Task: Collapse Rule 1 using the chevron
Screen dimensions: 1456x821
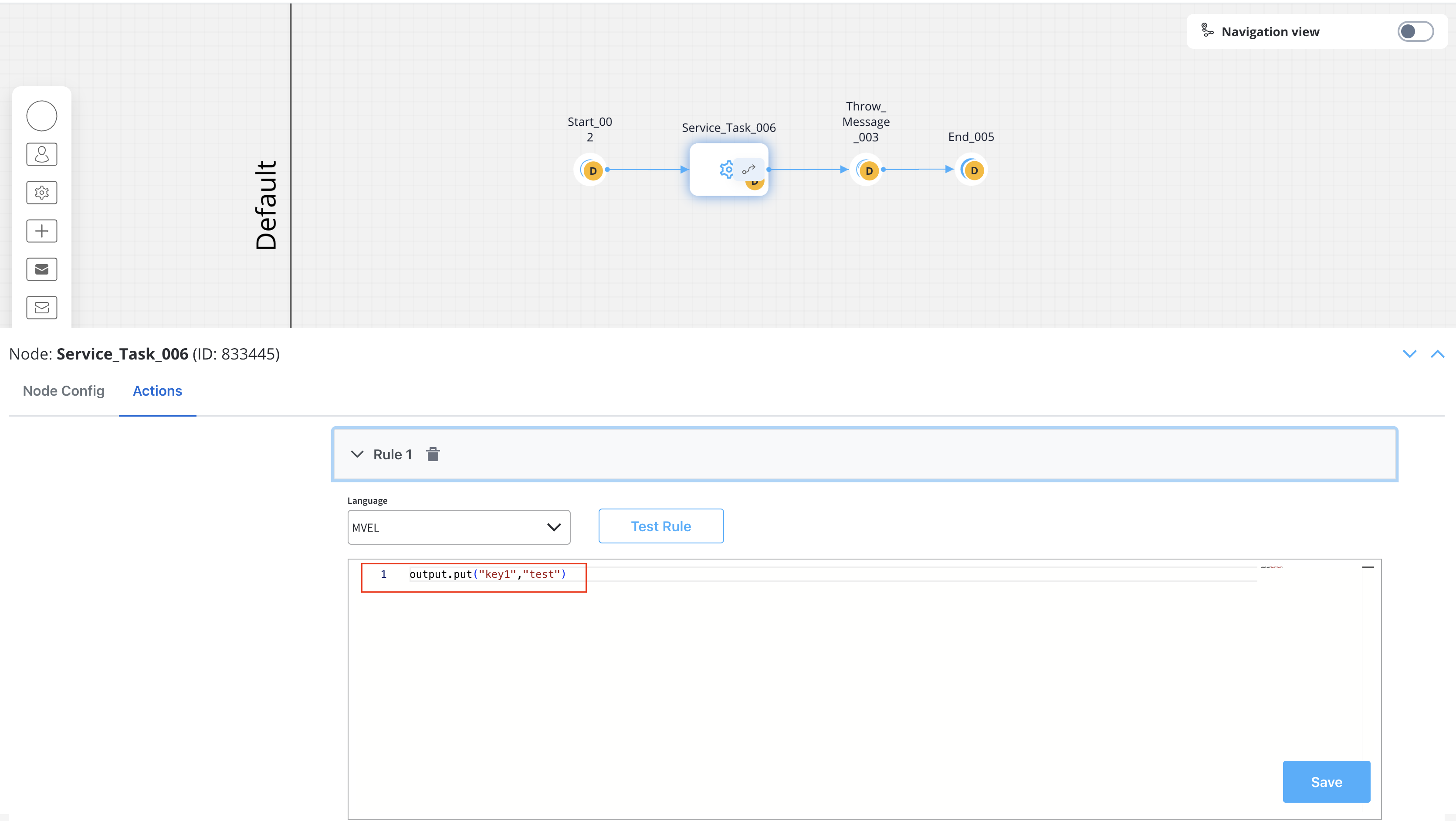Action: pyautogui.click(x=357, y=454)
